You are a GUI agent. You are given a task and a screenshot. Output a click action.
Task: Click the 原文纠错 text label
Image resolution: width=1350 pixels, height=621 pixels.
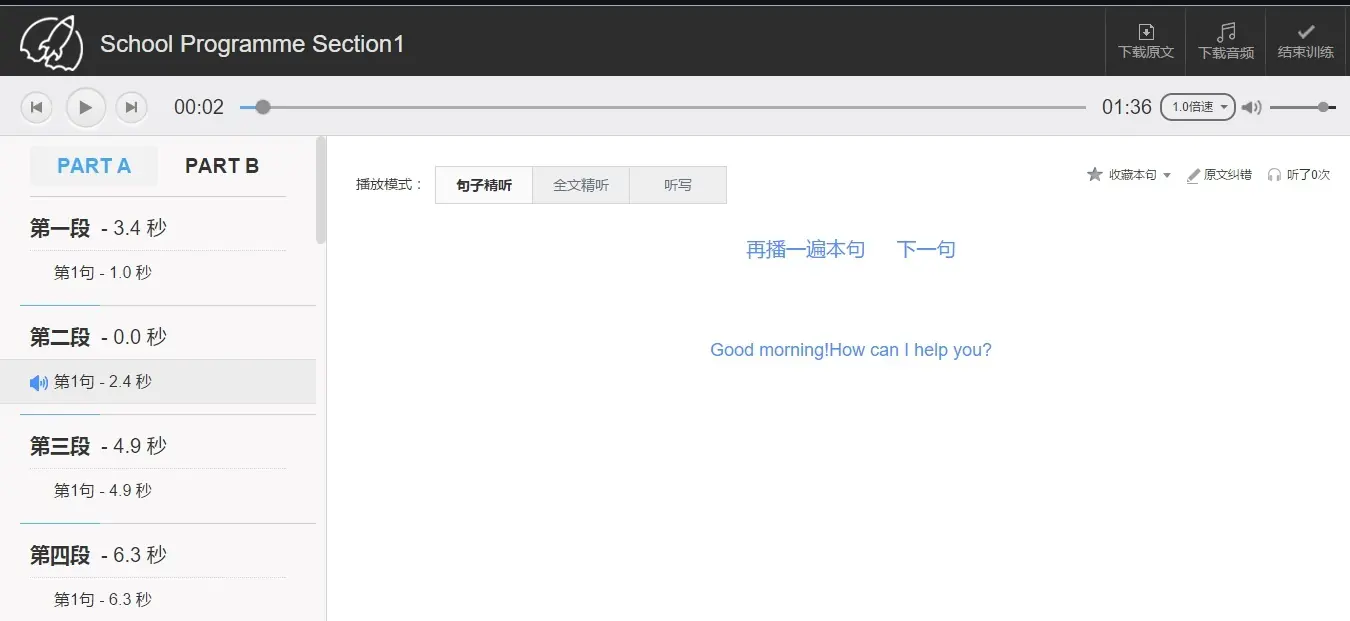[x=1227, y=175]
